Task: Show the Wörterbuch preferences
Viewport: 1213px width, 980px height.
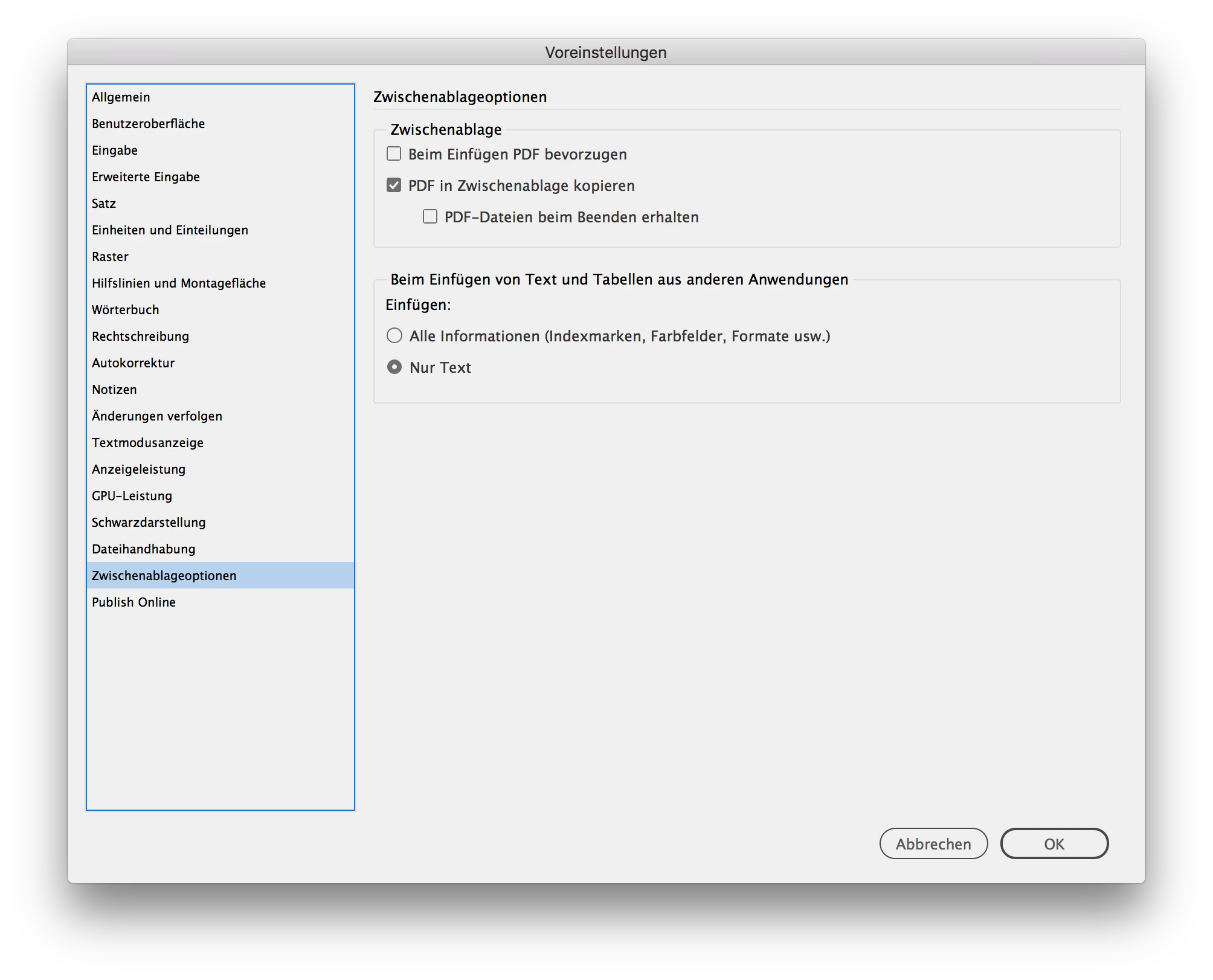Action: (x=126, y=310)
